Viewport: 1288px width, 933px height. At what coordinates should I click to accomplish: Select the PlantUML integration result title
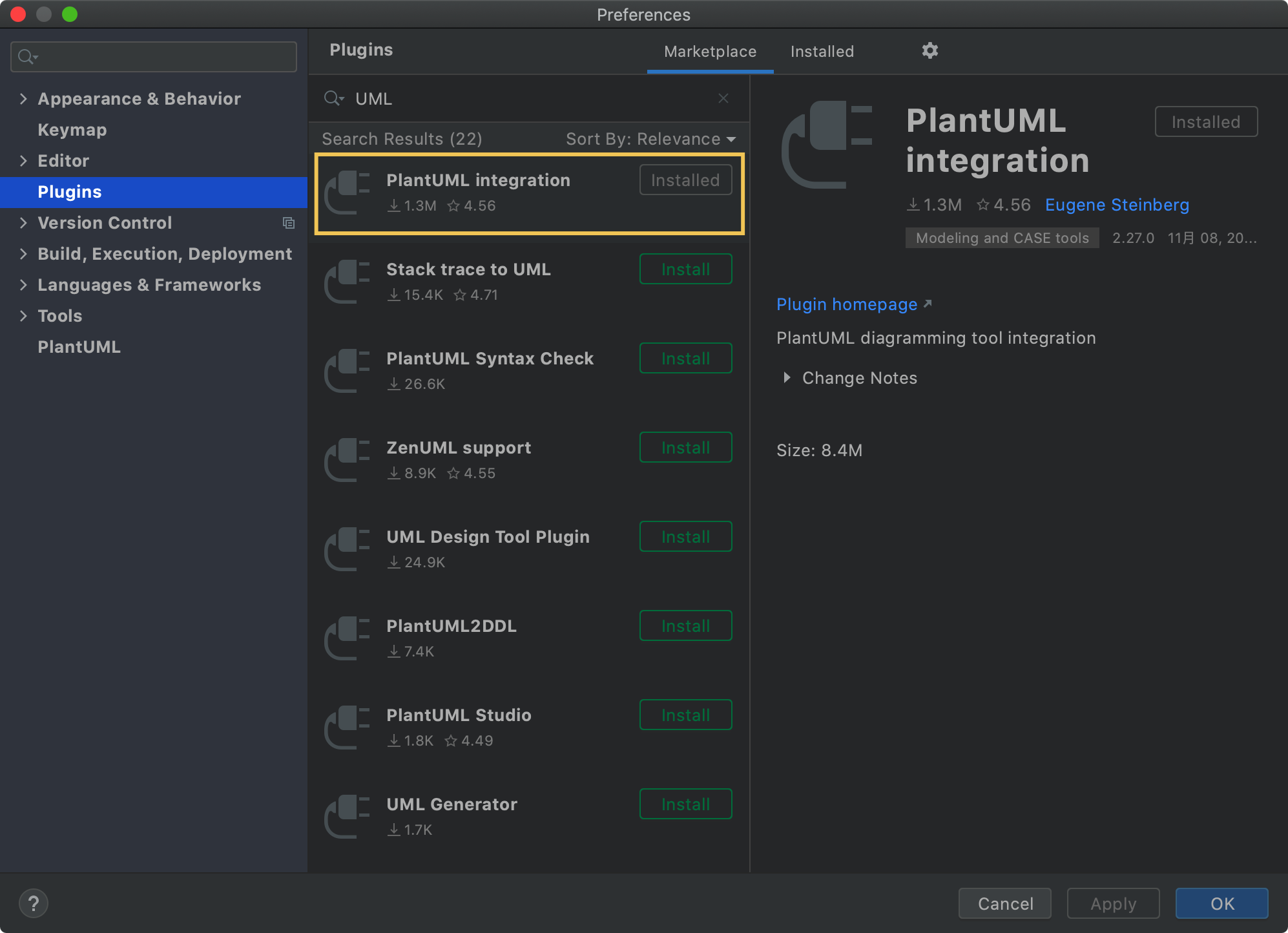[478, 180]
